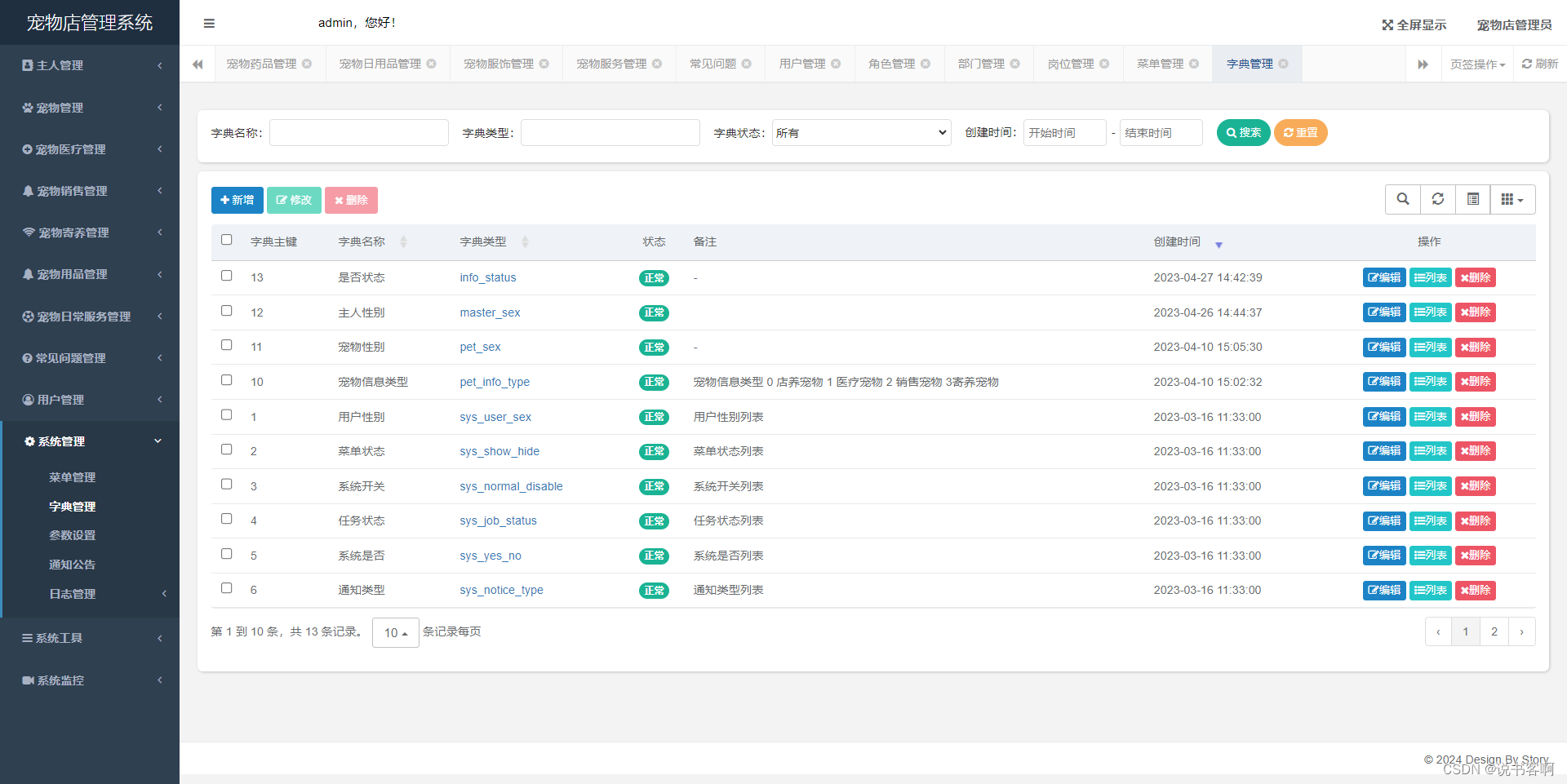Toggle the select-all header checkbox
Image resolution: width=1567 pixels, height=784 pixels.
(227, 240)
